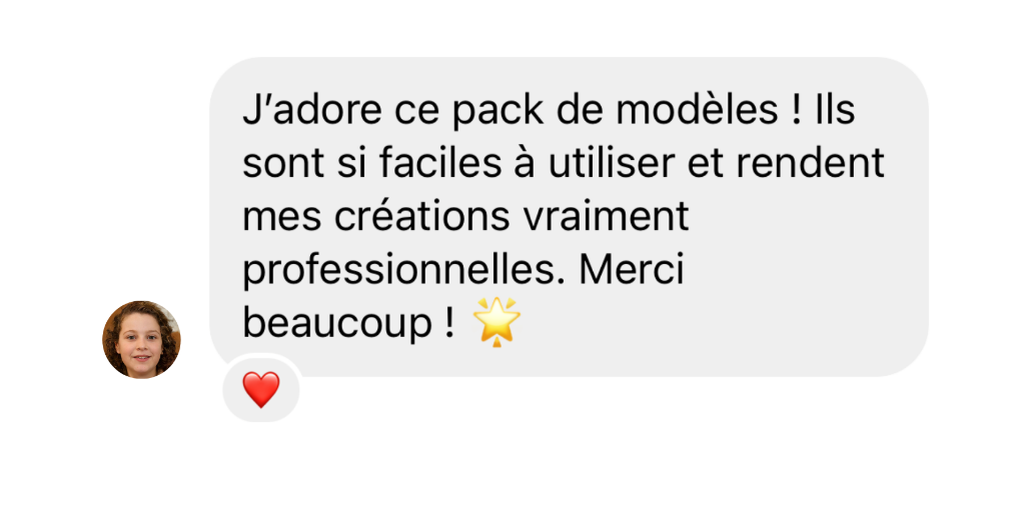Click the word "modèles" in the message

697,110
